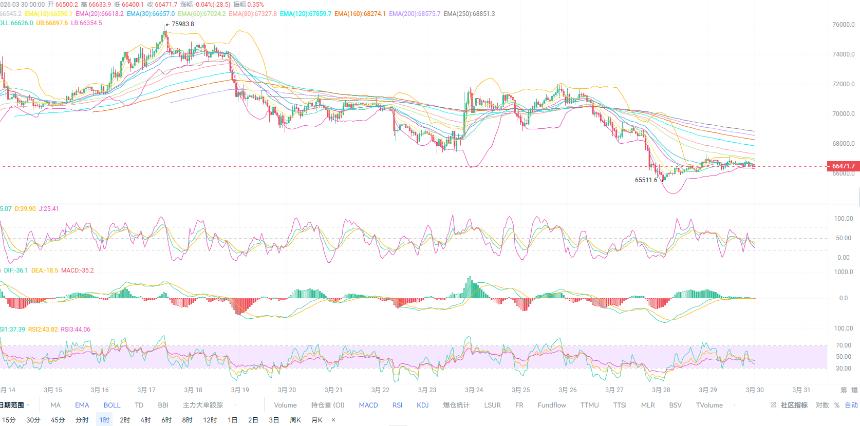This screenshot has width=860, height=426.
Task: Select the 15分 timeframe tab
Action: click(x=9, y=420)
